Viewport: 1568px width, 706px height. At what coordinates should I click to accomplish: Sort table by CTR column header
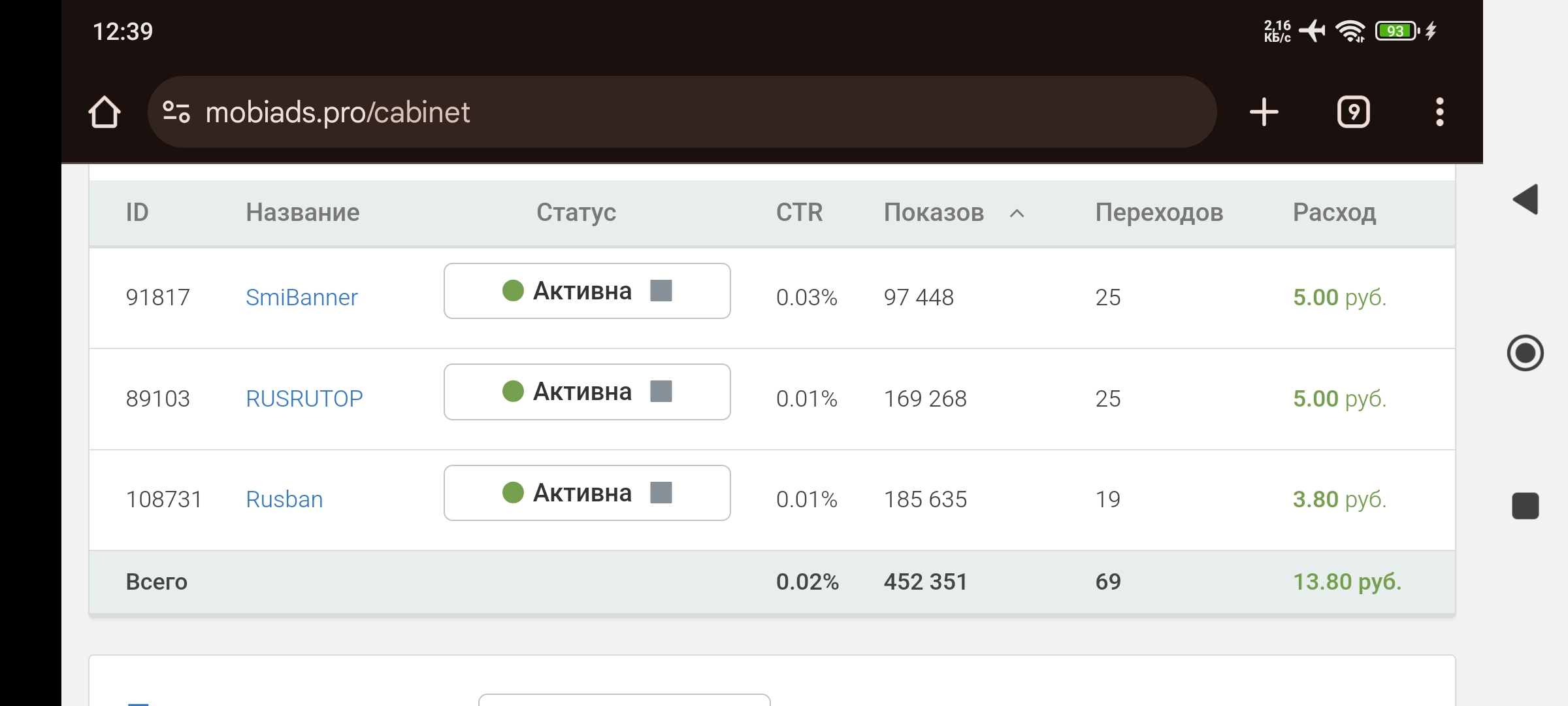point(799,213)
